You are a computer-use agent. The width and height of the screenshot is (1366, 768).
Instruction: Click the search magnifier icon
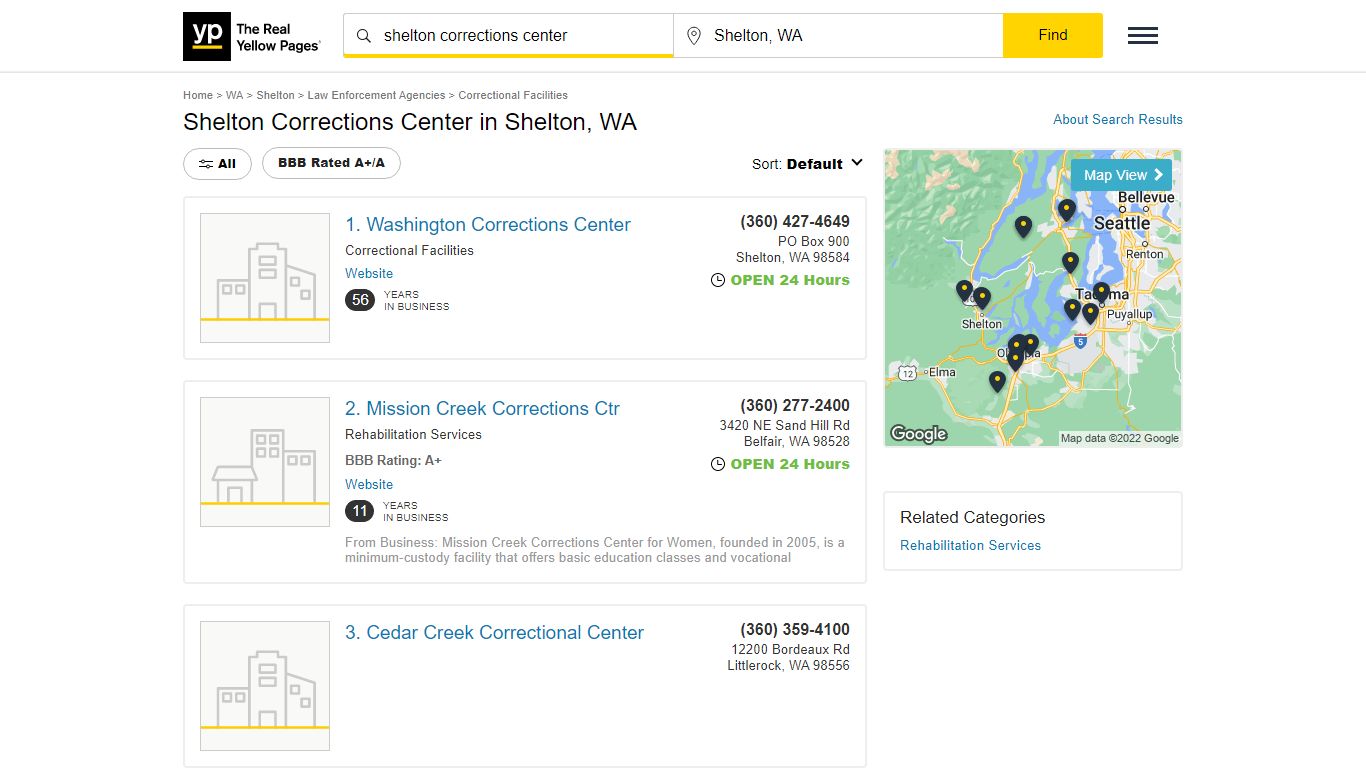364,36
